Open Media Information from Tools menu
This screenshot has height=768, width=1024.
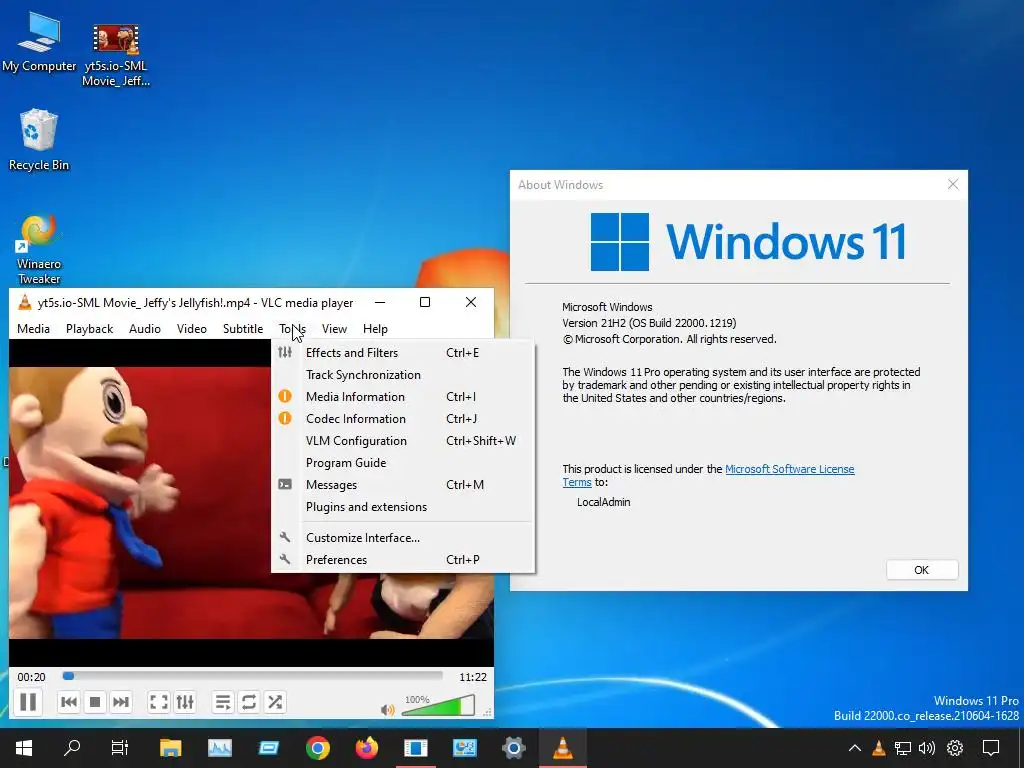(403, 397)
